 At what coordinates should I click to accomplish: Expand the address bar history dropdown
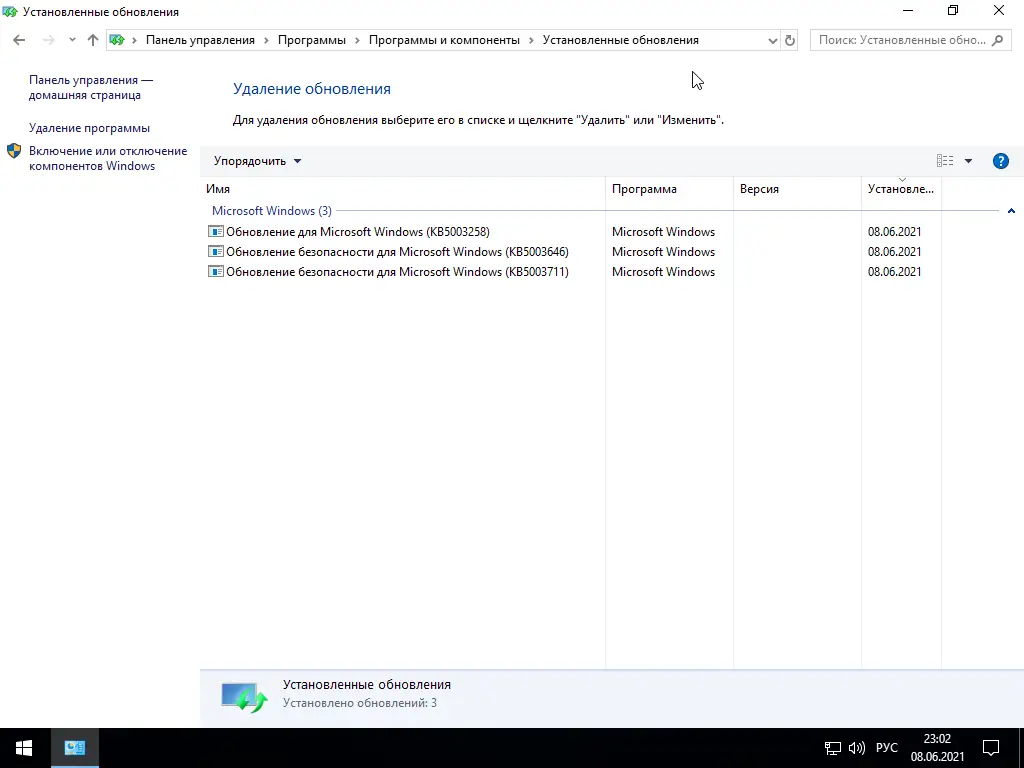tap(773, 40)
